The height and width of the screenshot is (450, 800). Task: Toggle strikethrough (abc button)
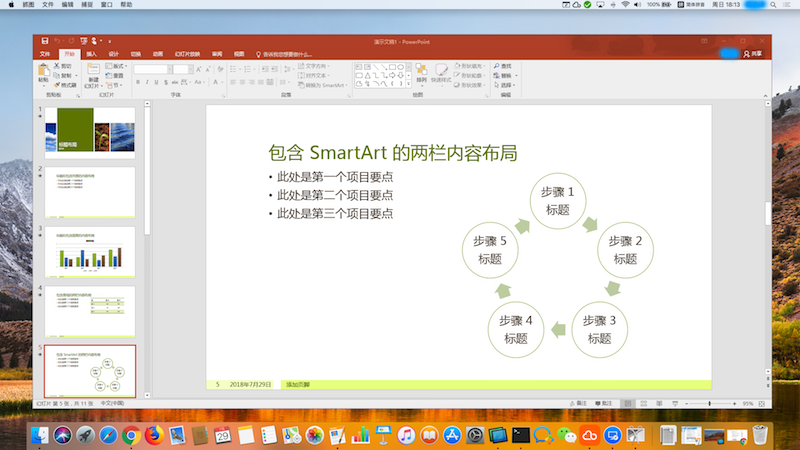coord(175,82)
